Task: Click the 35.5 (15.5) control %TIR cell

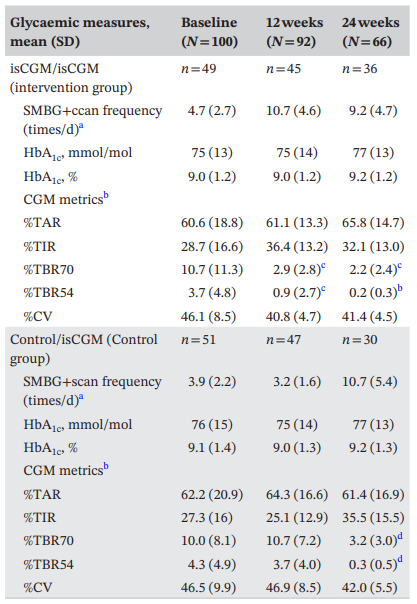Action: point(373,517)
